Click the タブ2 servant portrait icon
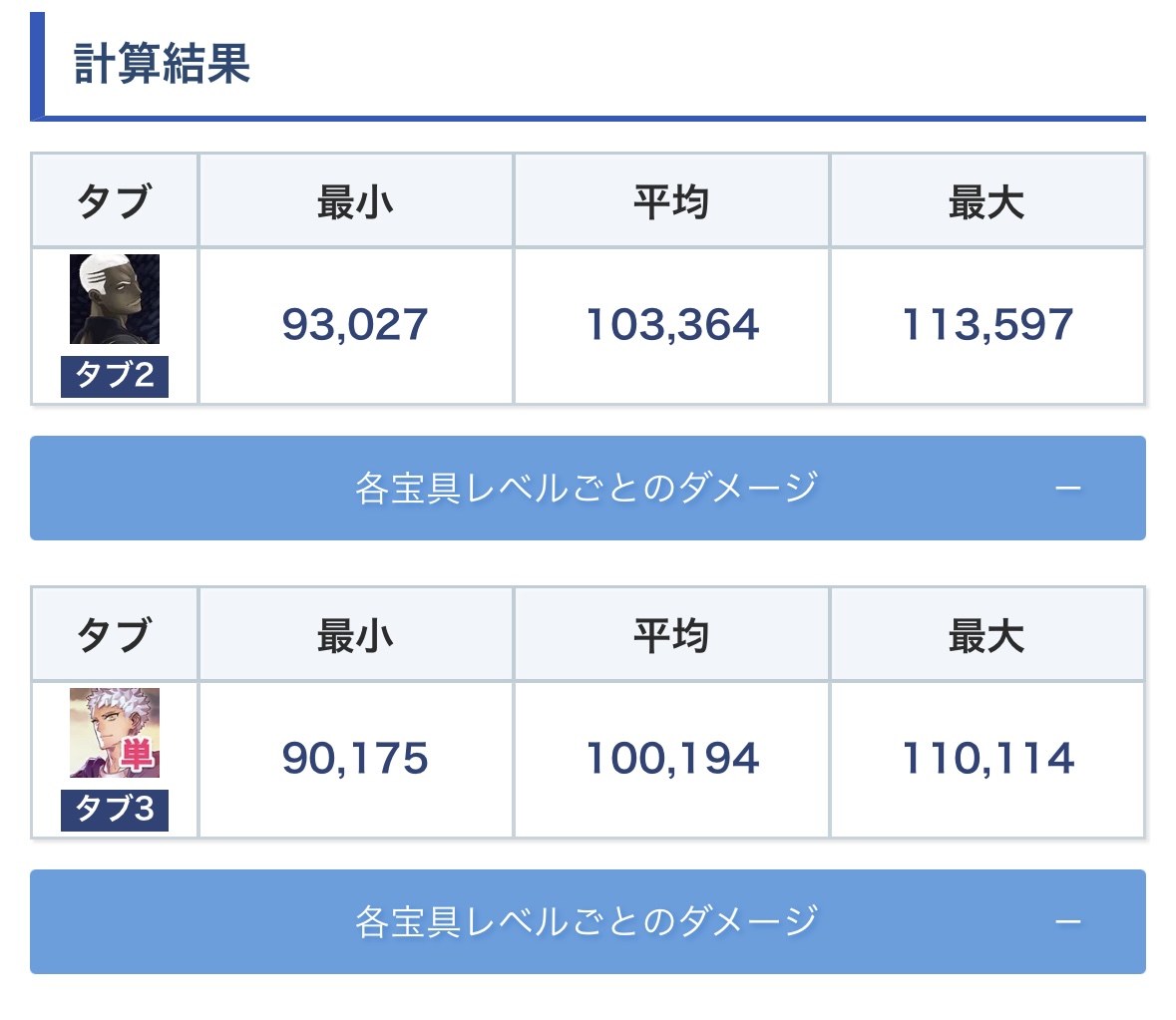 tap(115, 299)
